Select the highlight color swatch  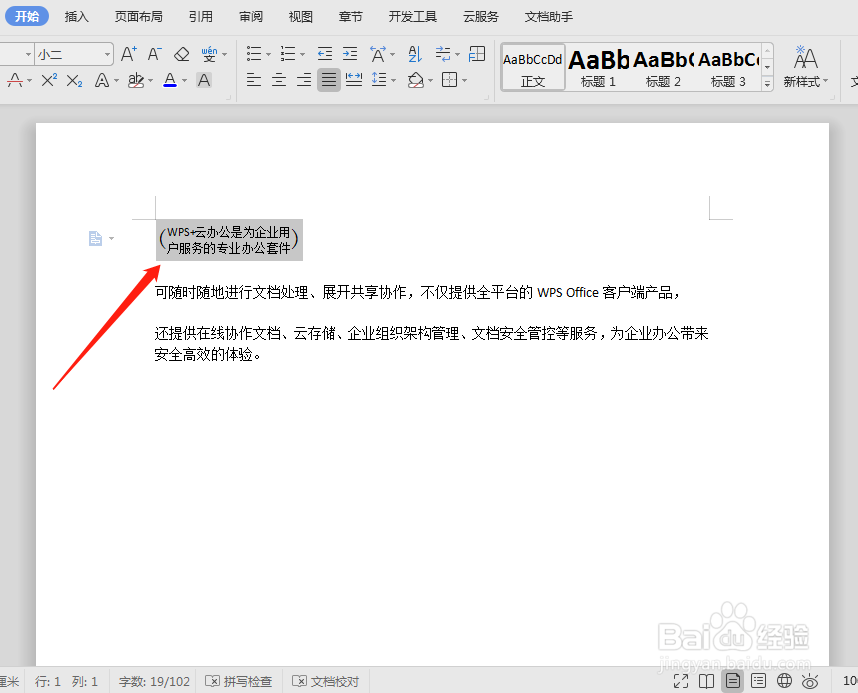[x=137, y=79]
